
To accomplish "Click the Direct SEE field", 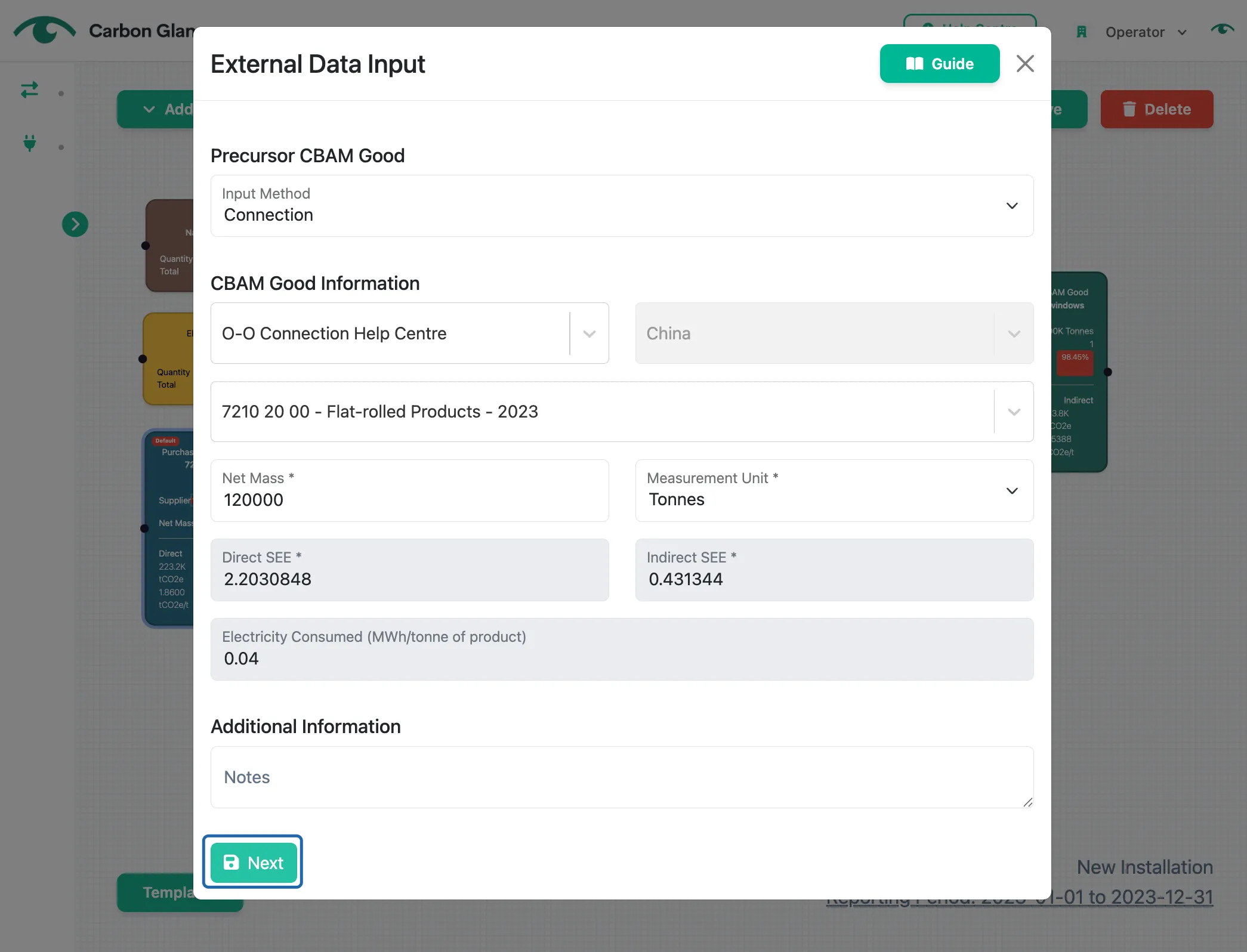I will point(409,570).
